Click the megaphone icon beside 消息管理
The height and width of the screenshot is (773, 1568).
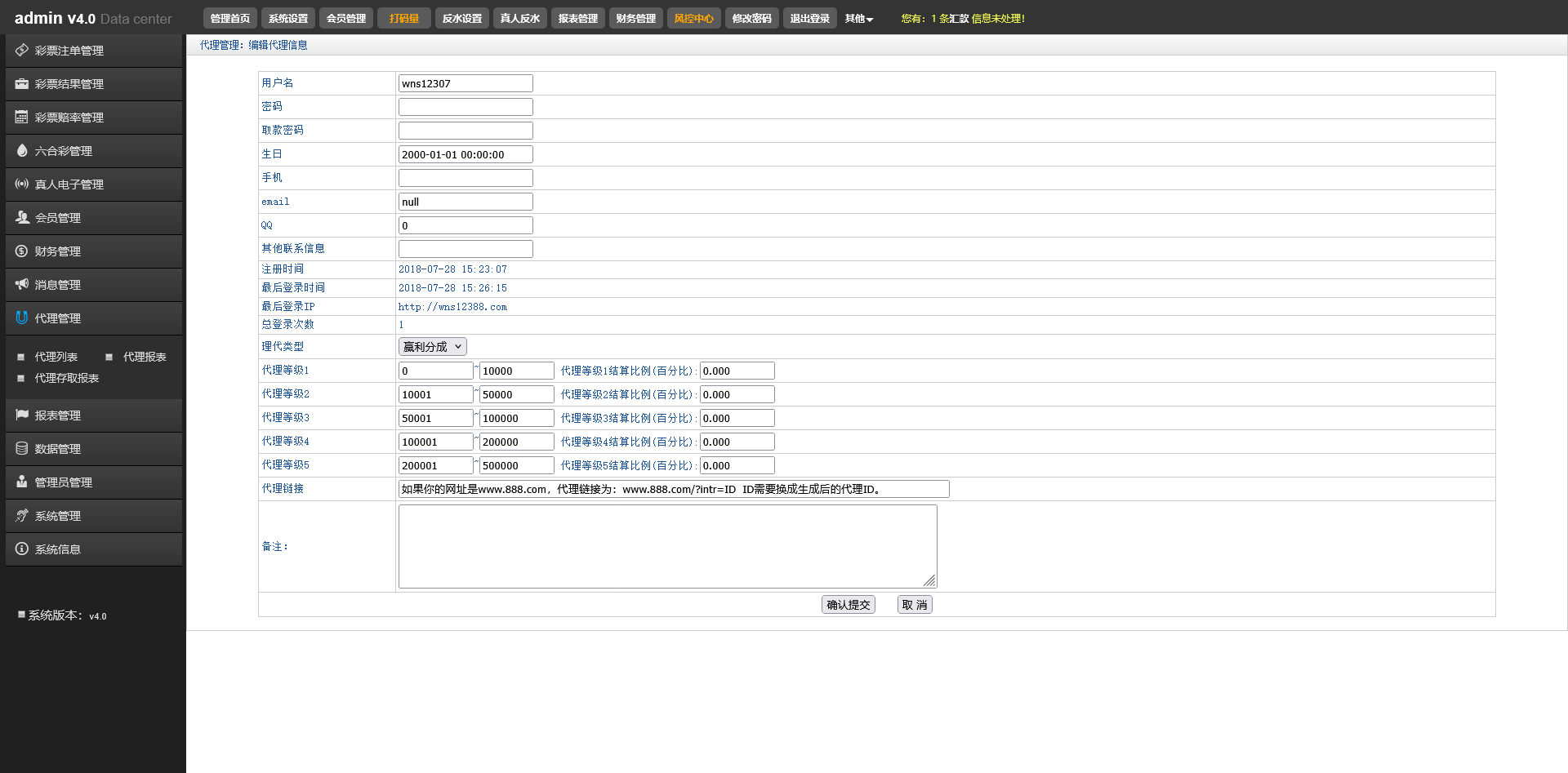click(x=22, y=285)
